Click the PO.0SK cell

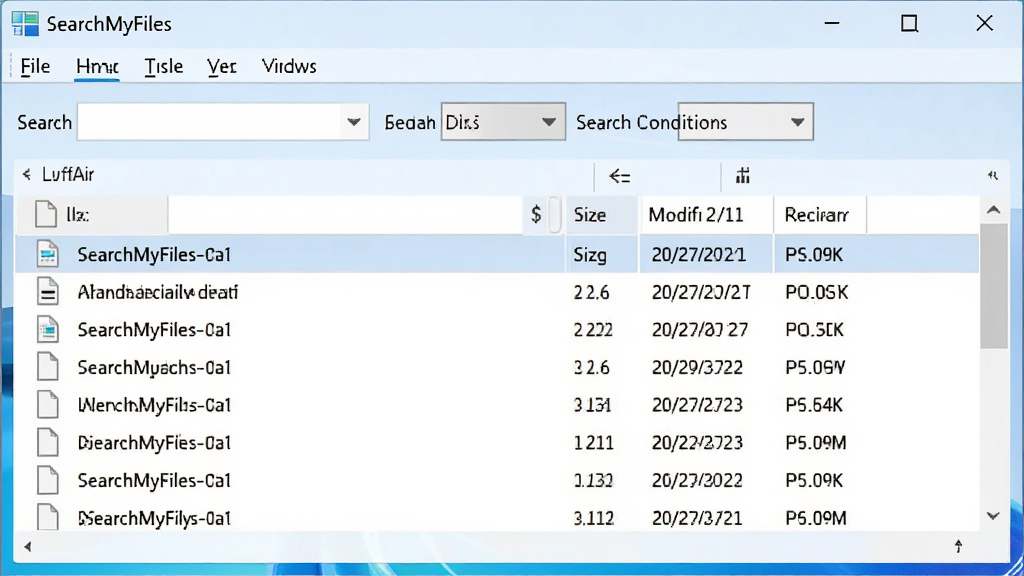pyautogui.click(x=816, y=293)
